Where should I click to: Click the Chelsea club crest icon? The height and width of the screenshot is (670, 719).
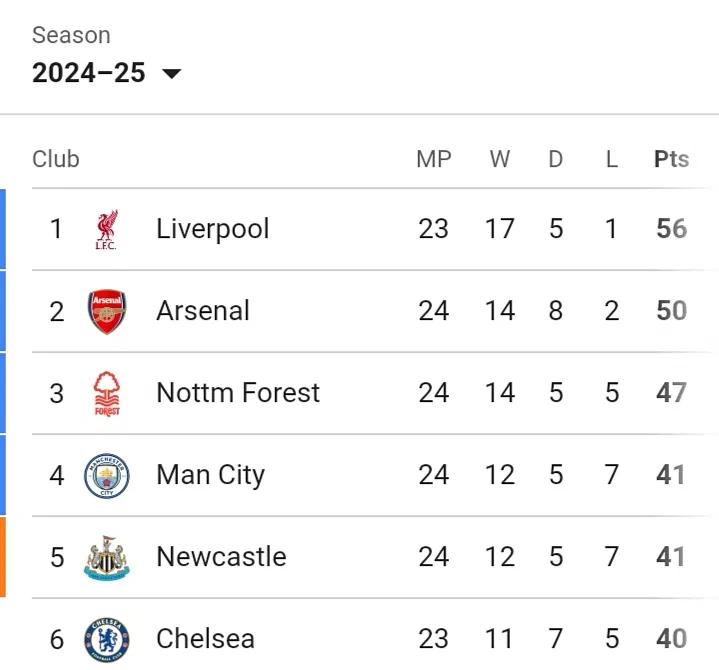point(106,638)
